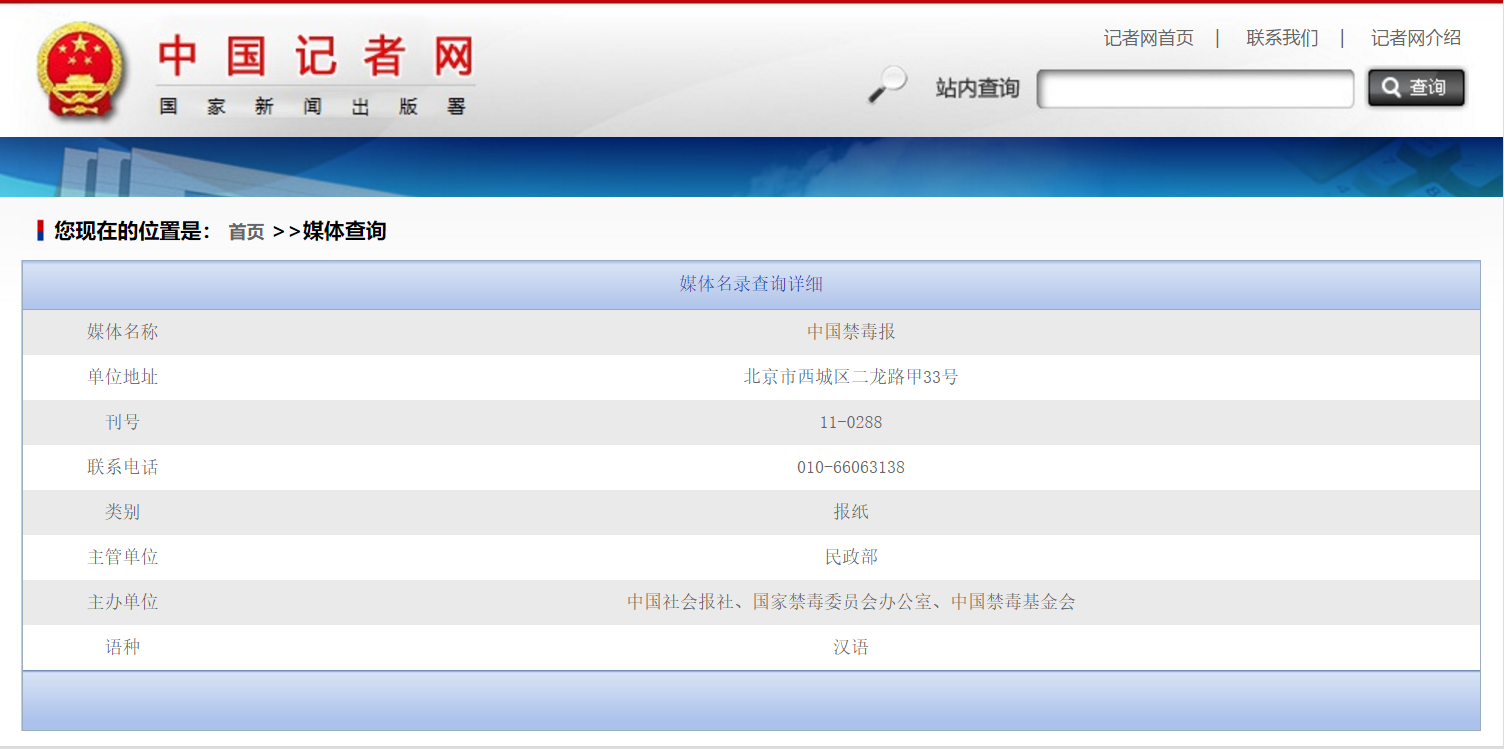Click the publication number 11-0288
This screenshot has height=749, width=1504.
click(851, 422)
